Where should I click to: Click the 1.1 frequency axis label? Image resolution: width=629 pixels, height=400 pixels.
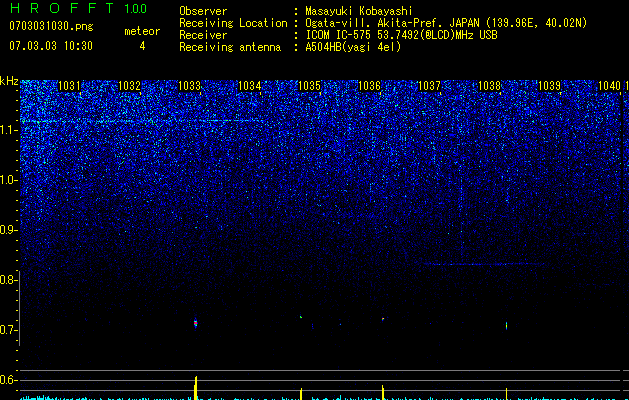(x=8, y=130)
